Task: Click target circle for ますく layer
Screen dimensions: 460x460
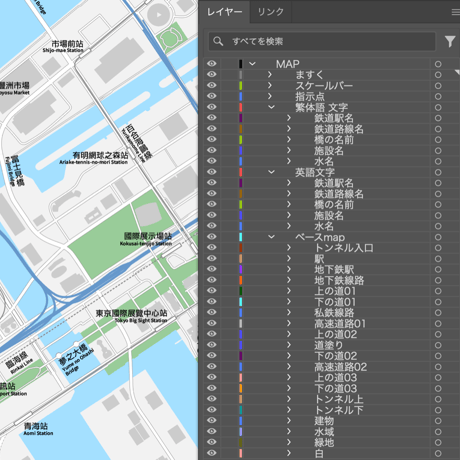Action: [x=438, y=75]
